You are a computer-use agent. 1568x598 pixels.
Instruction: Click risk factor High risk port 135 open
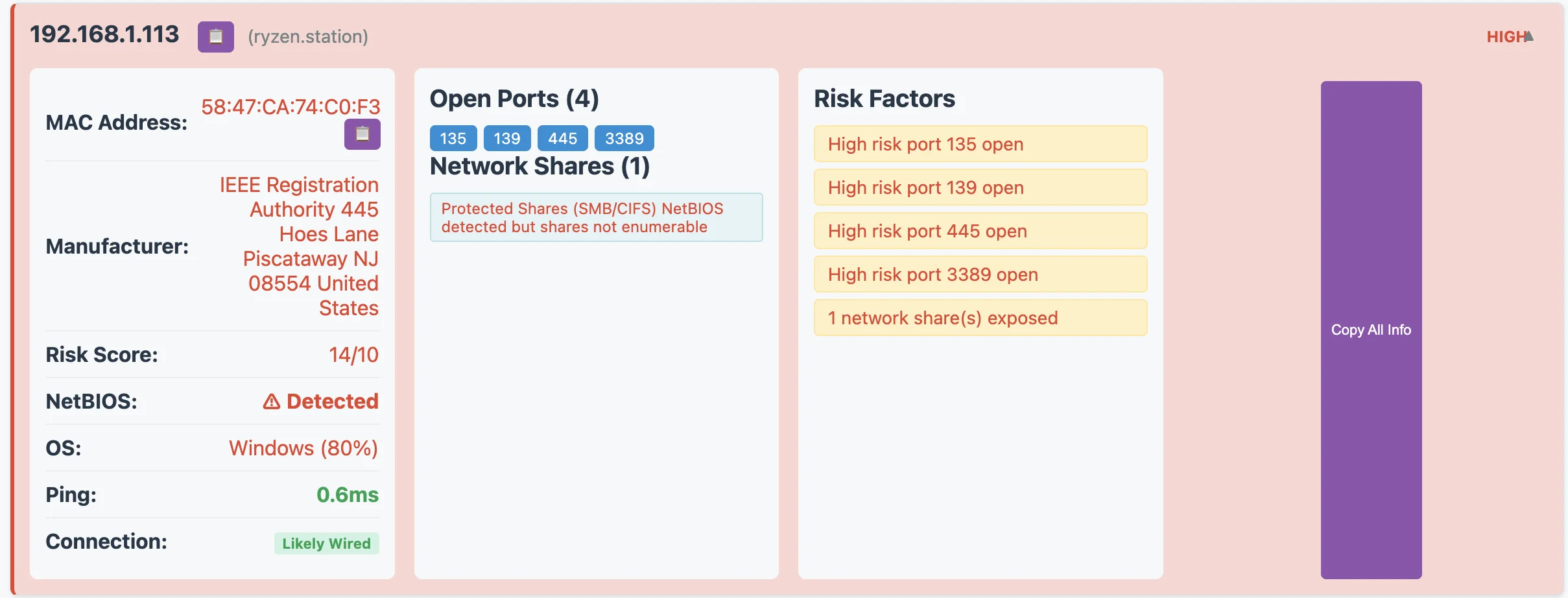coord(980,144)
